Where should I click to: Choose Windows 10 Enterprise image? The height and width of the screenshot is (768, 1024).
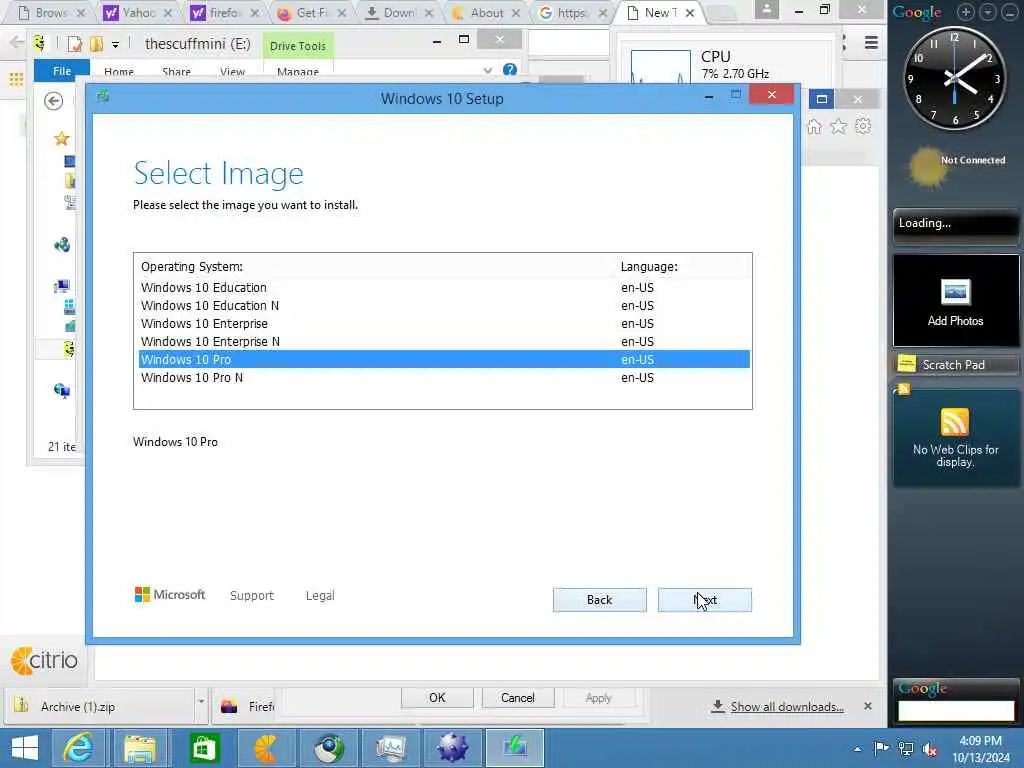click(x=444, y=323)
